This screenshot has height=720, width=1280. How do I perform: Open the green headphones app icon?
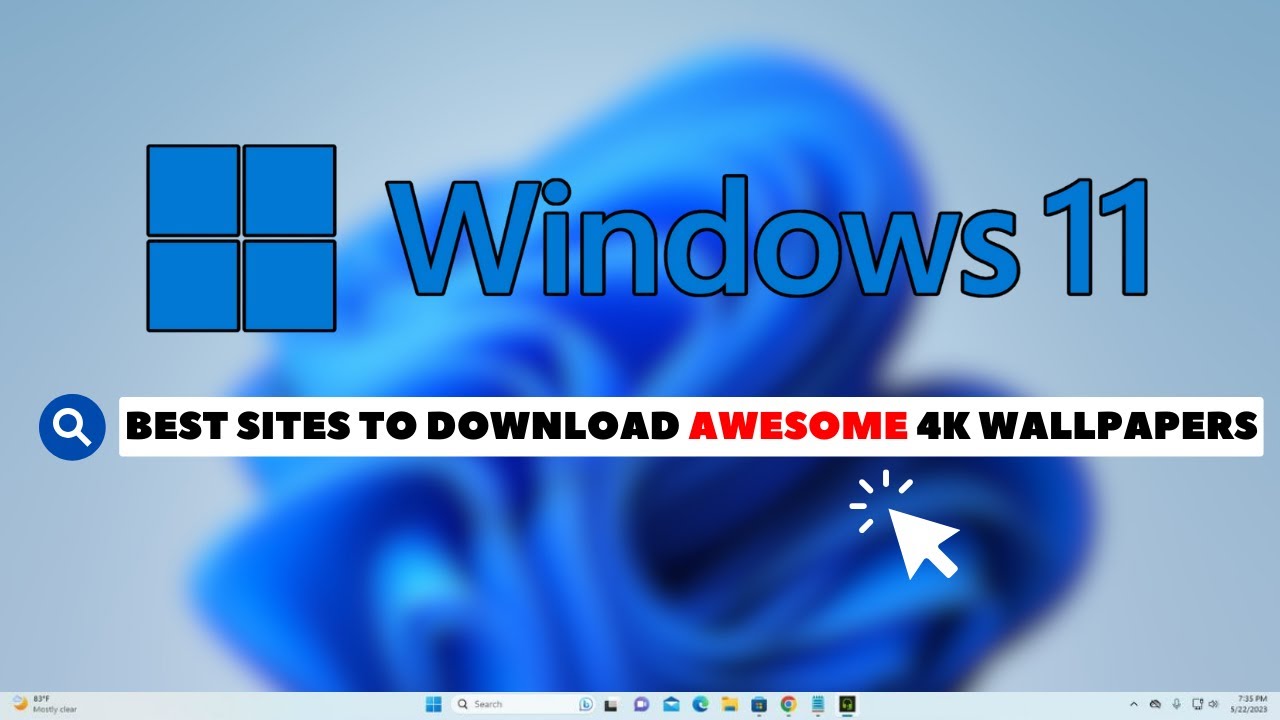tap(847, 704)
